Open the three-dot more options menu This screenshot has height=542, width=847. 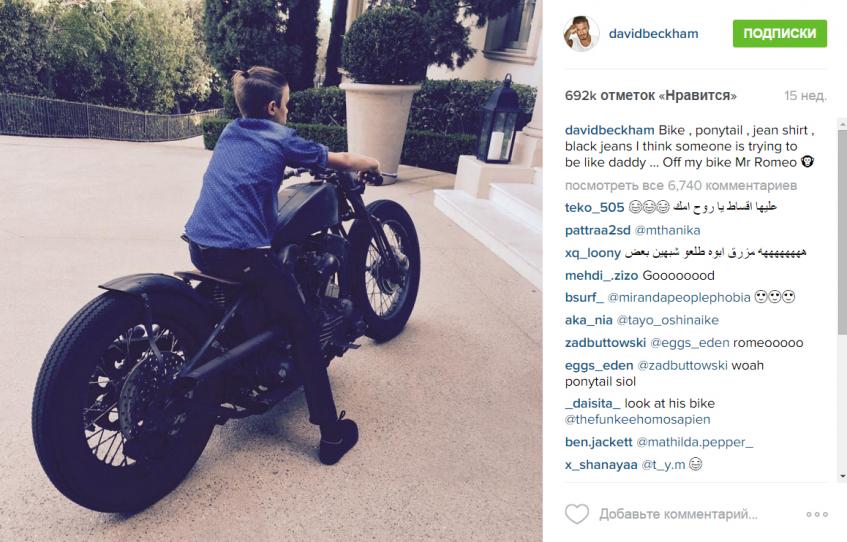[x=817, y=514]
